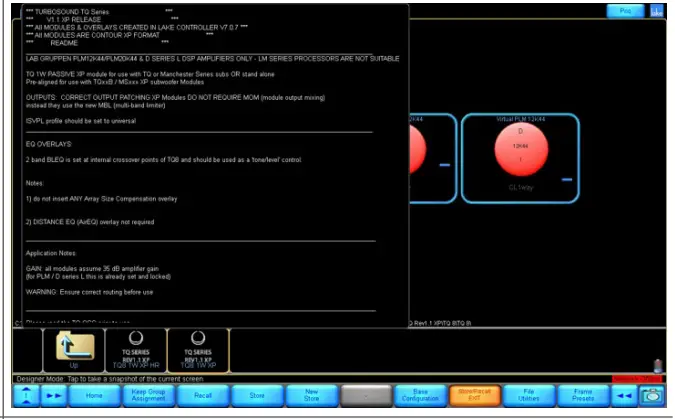Tap the camera snapshot icon

pyautogui.click(x=652, y=396)
